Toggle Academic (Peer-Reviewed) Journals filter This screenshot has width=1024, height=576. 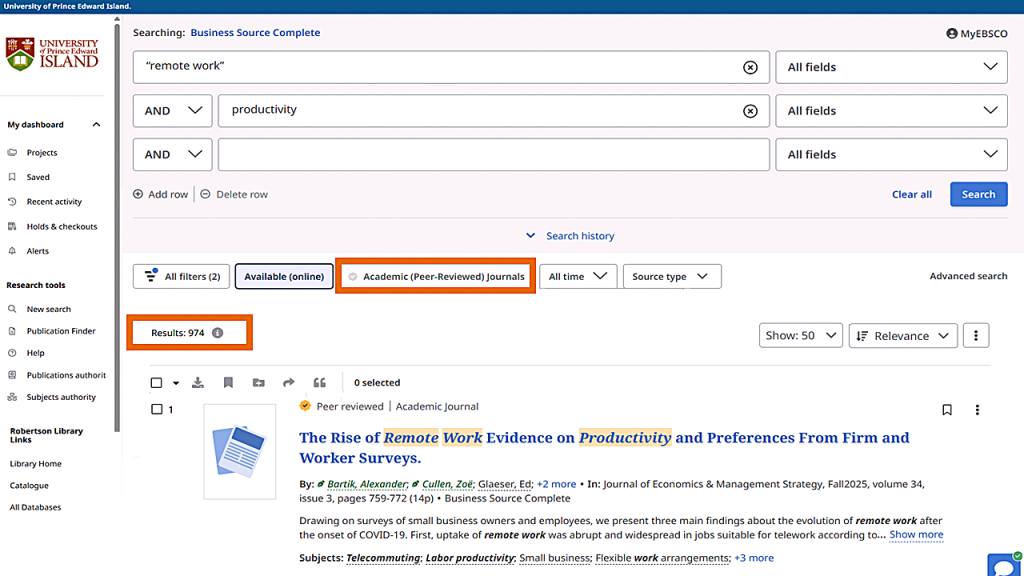point(435,277)
